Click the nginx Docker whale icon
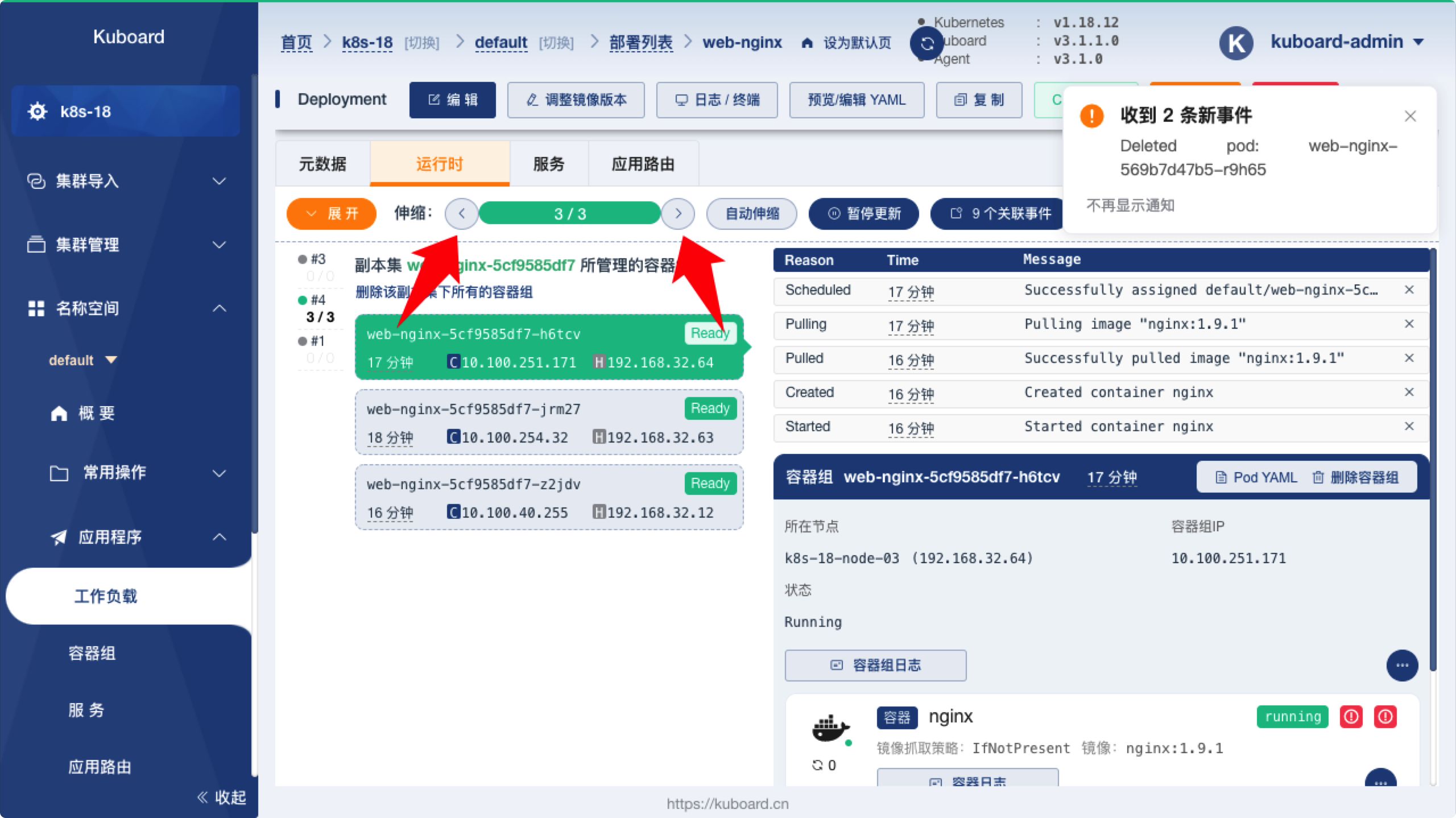1456x818 pixels. point(830,729)
